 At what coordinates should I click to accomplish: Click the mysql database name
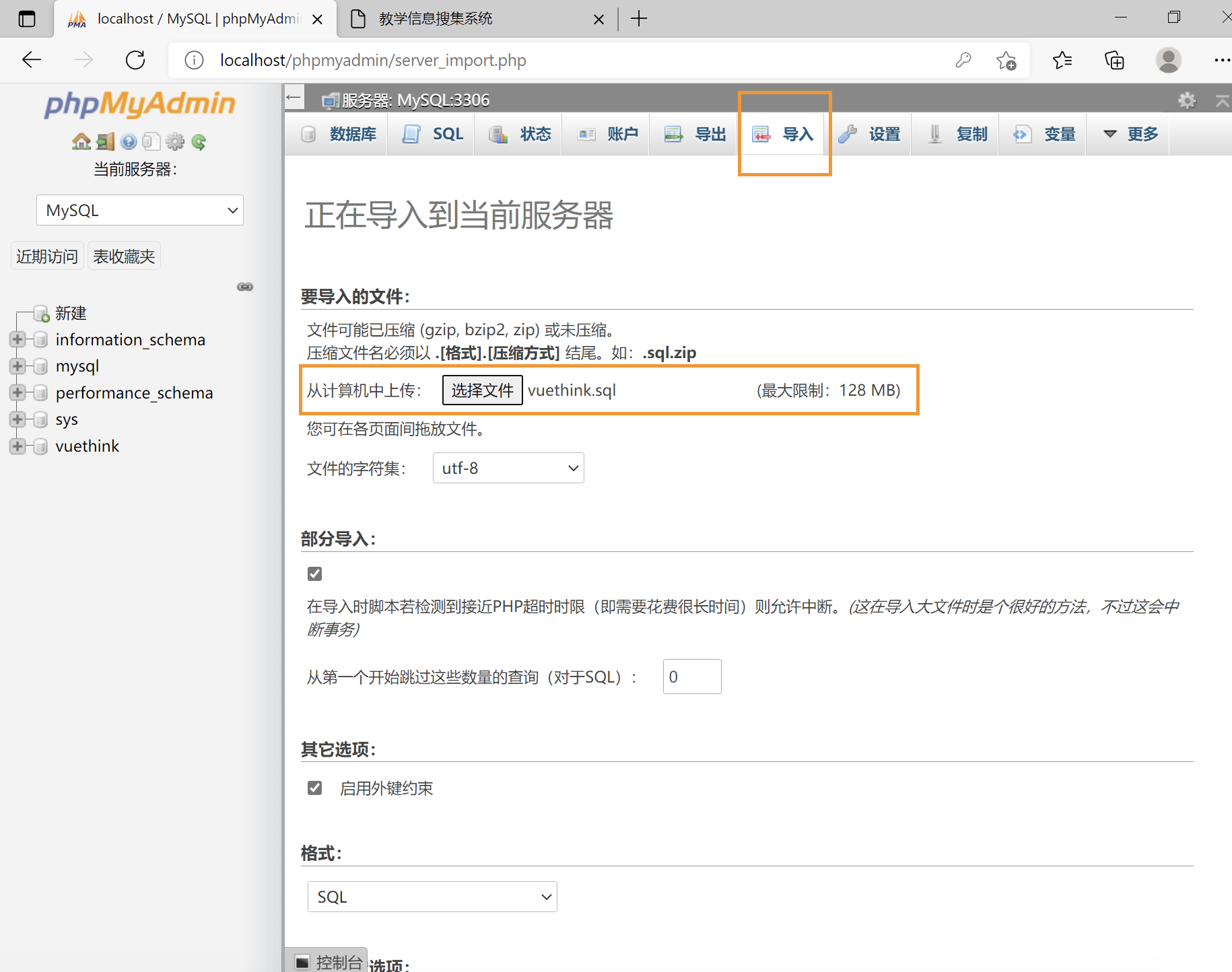77,366
